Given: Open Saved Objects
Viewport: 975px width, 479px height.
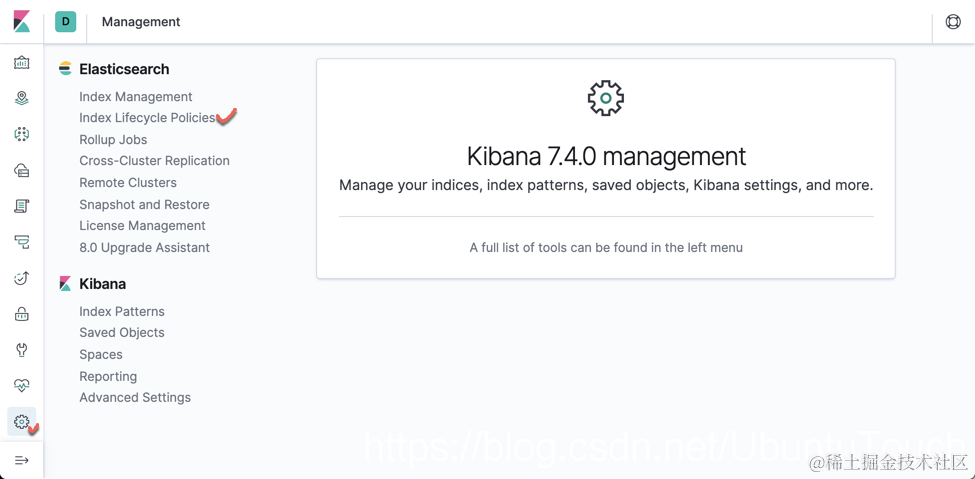Looking at the screenshot, I should [x=122, y=333].
